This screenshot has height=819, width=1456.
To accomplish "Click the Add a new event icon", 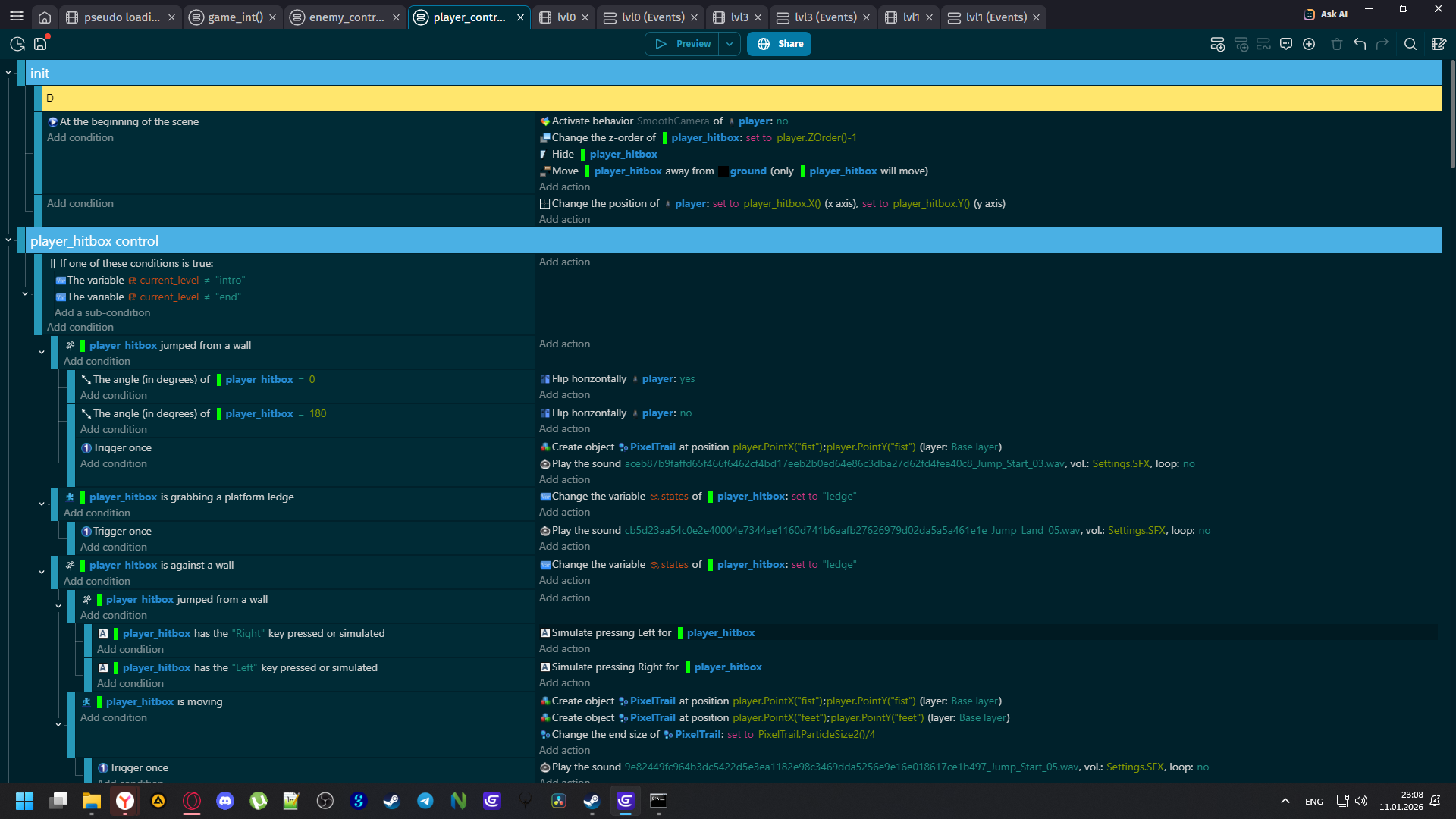I will [x=1217, y=44].
